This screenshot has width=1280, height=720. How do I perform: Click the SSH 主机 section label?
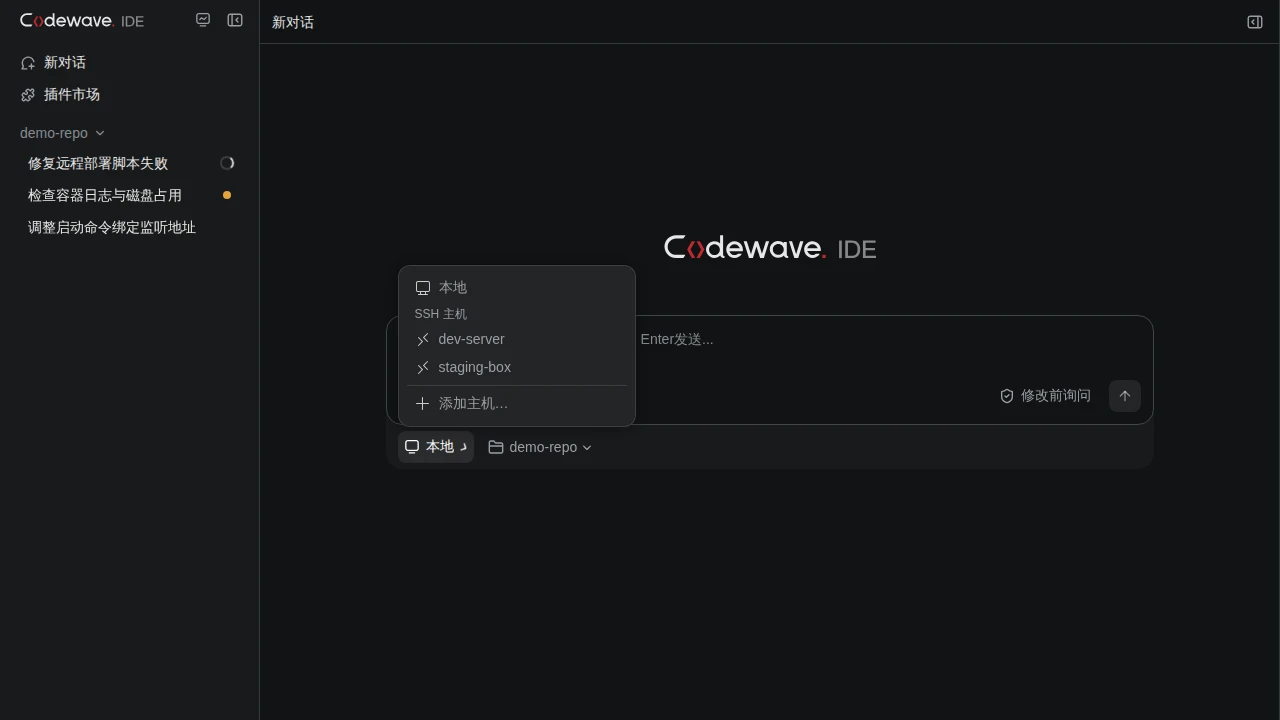click(x=441, y=314)
